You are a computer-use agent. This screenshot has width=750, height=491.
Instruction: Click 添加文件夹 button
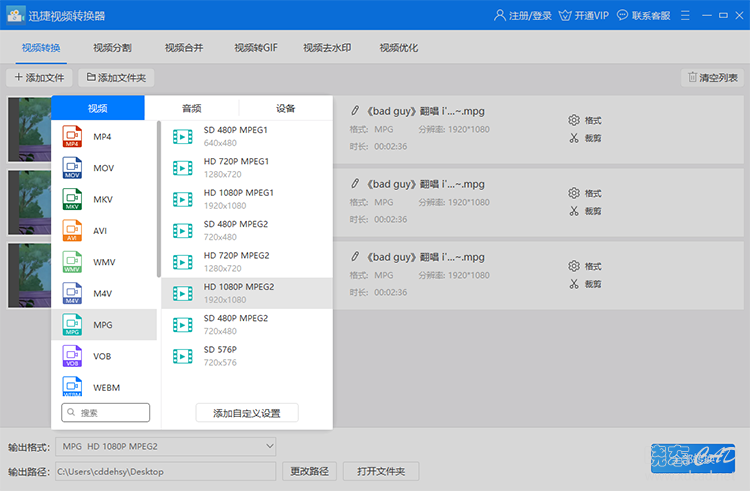pos(116,77)
